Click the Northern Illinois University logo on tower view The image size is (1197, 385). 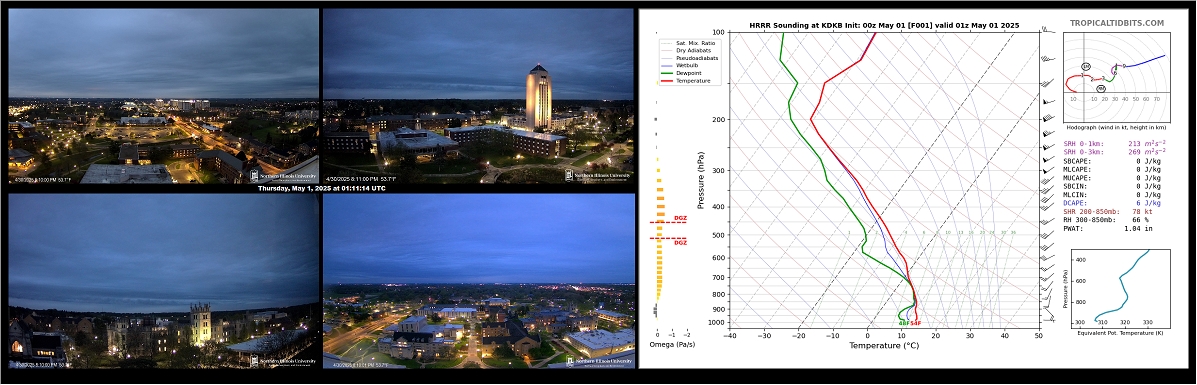click(x=598, y=176)
